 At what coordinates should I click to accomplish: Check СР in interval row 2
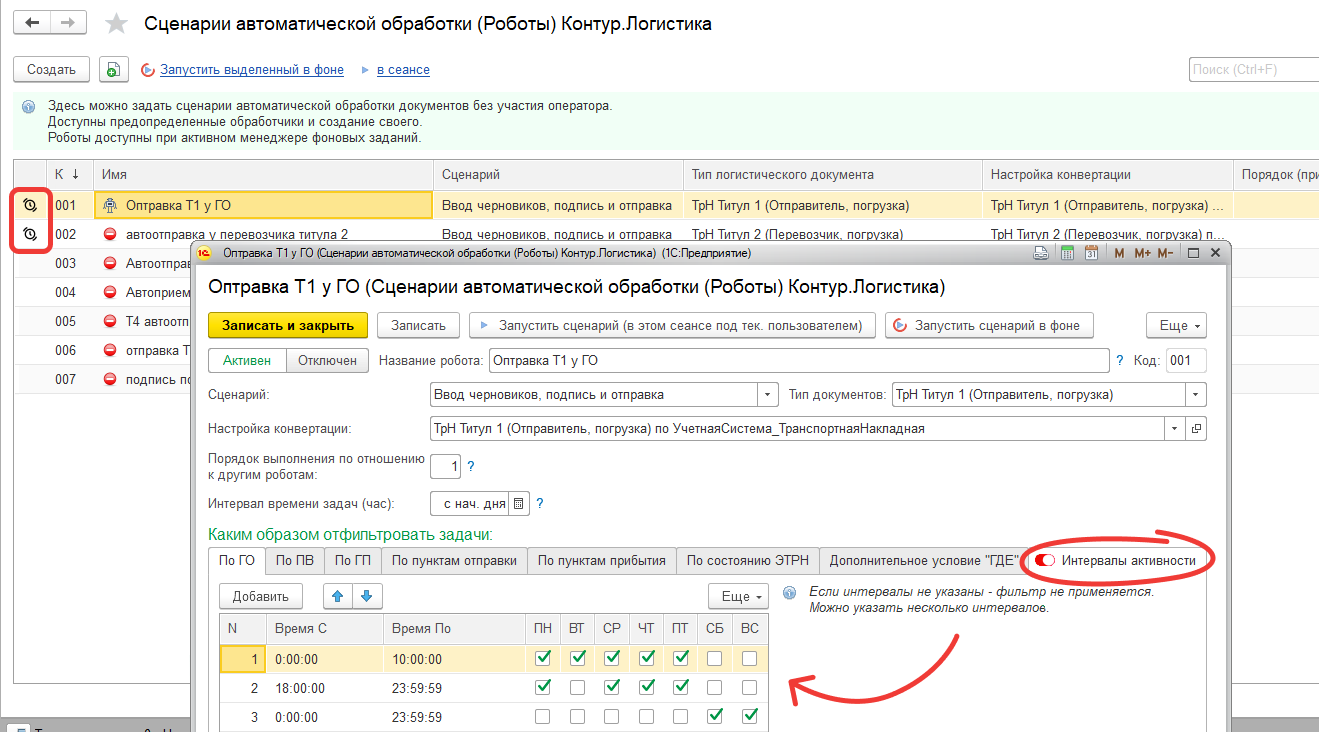(x=612, y=688)
